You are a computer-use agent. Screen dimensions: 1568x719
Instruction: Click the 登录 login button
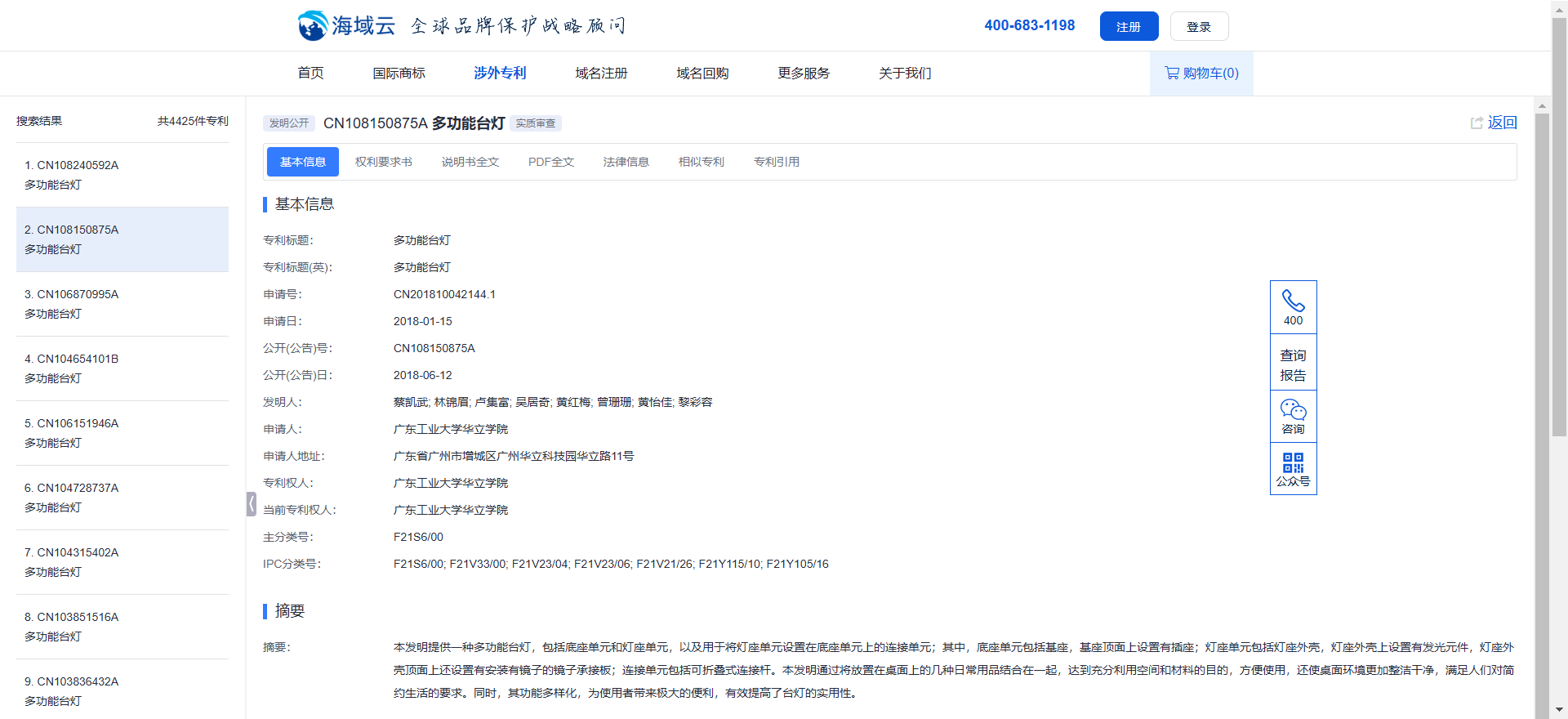[1199, 26]
